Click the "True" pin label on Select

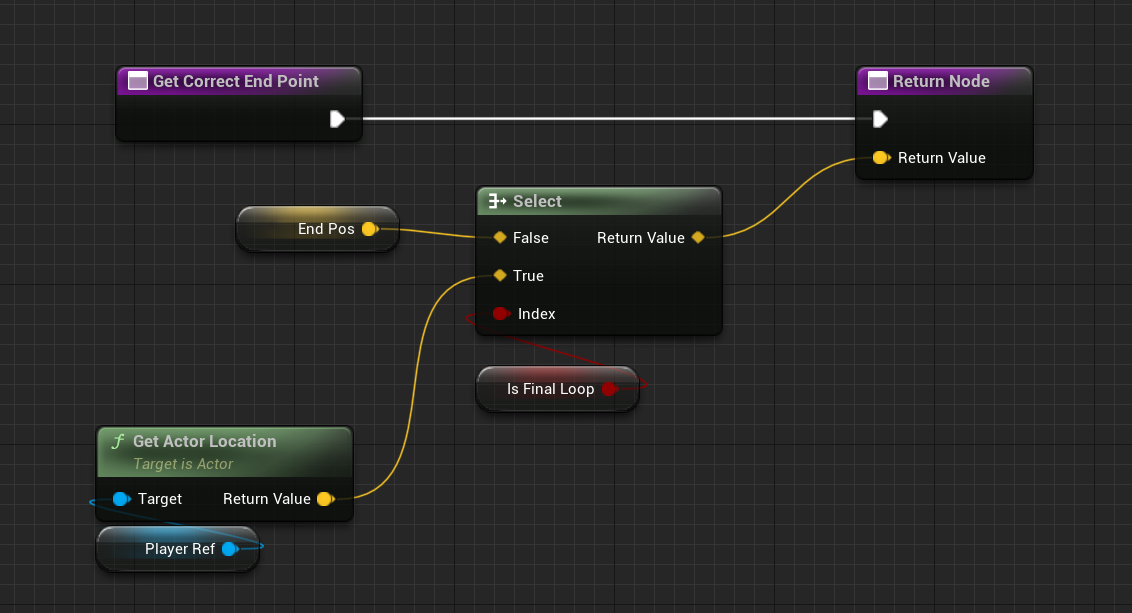(x=528, y=275)
